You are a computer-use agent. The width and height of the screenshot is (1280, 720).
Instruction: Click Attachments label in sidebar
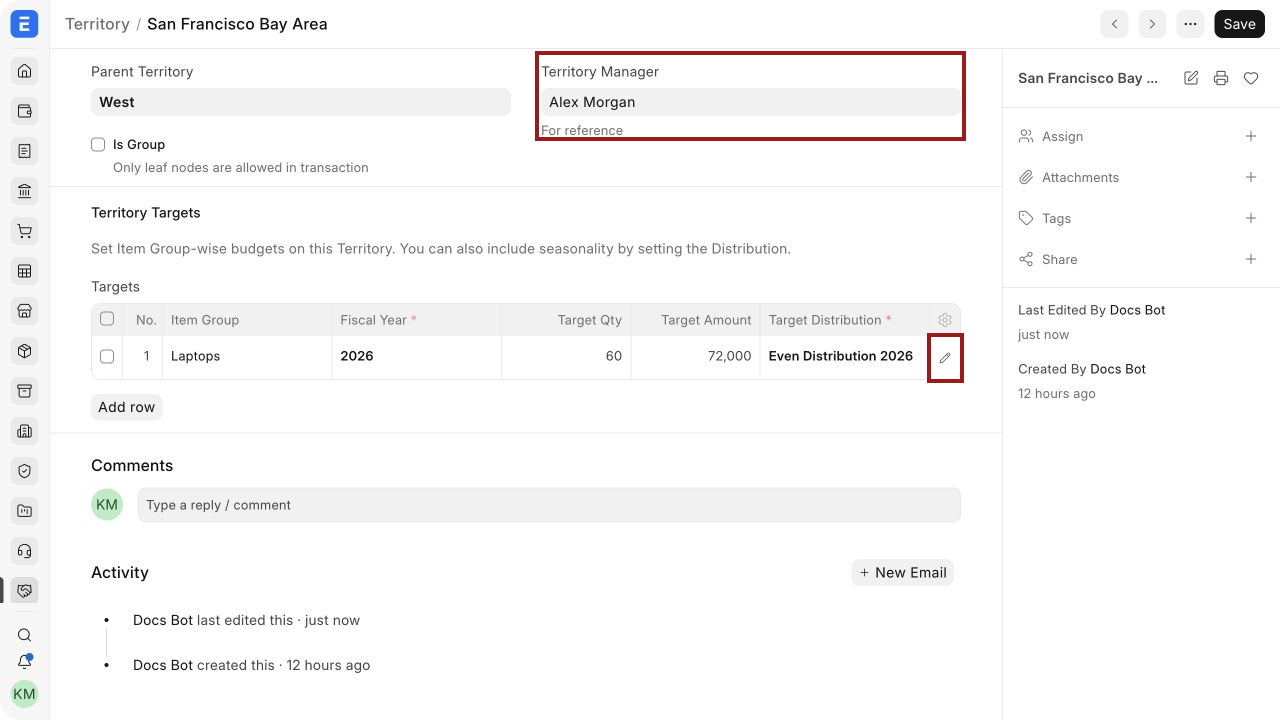1080,177
